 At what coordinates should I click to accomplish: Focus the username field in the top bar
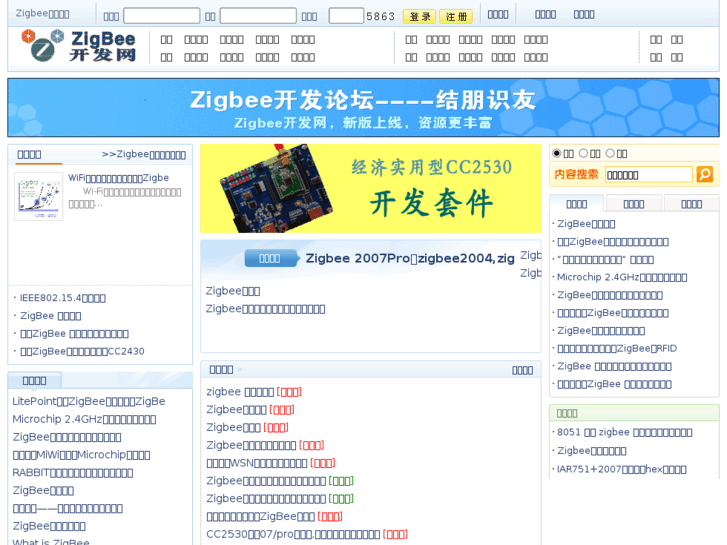click(161, 16)
